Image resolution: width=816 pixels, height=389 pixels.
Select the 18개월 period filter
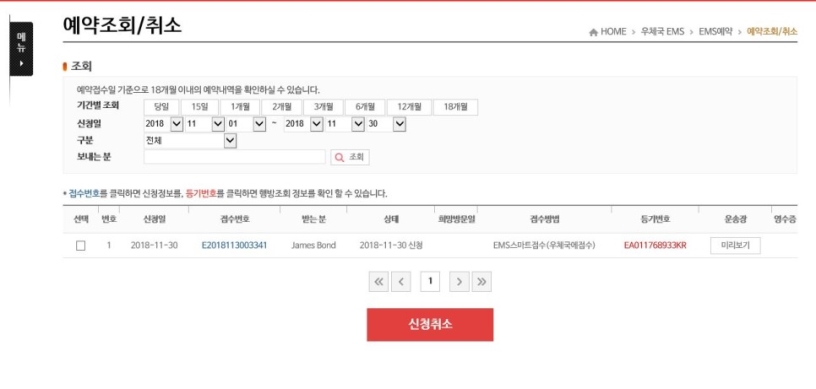pyautogui.click(x=455, y=107)
